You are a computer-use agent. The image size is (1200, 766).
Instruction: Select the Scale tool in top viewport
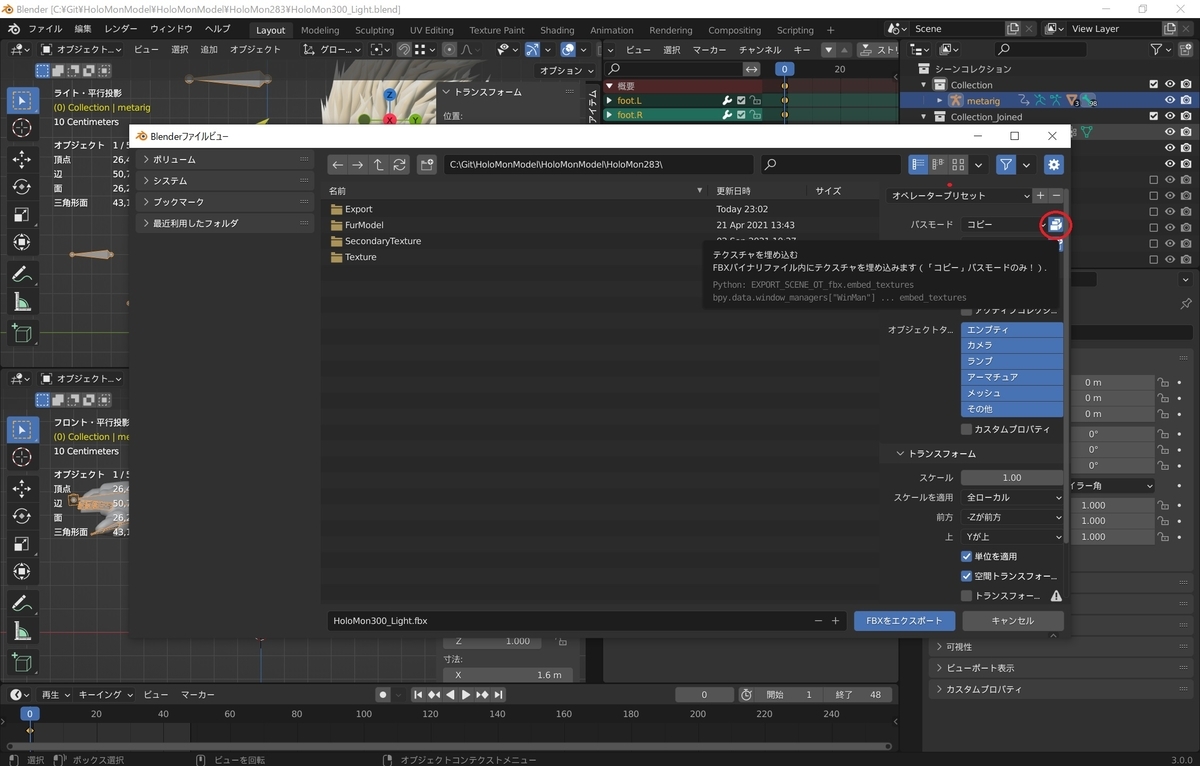[22, 215]
